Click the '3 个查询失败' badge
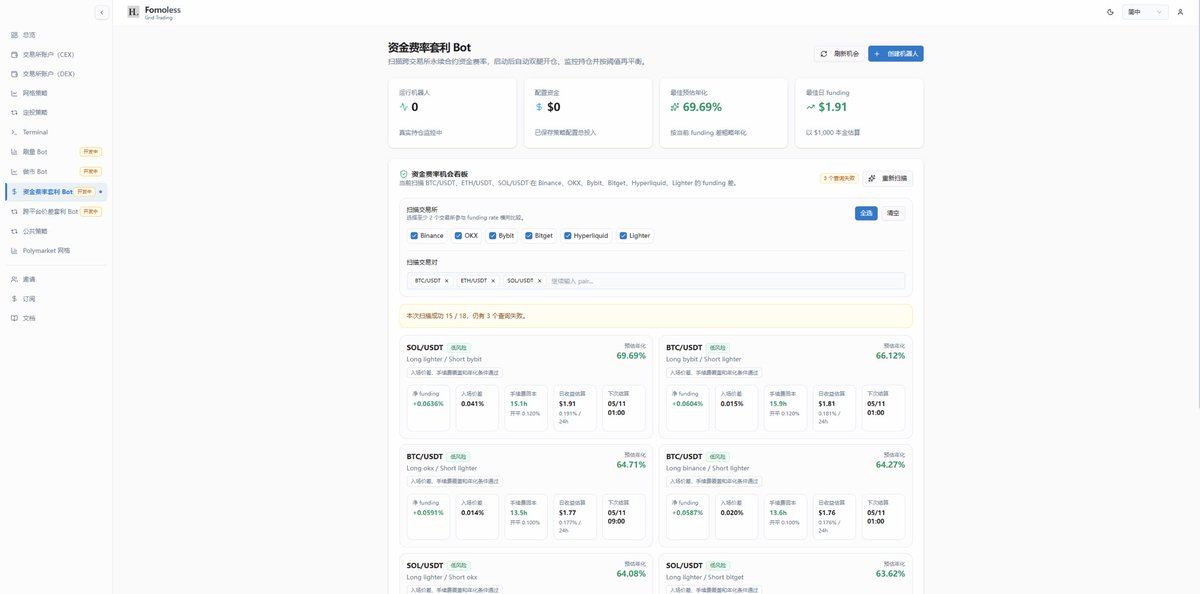Viewport: 1200px width, 594px height. point(839,178)
